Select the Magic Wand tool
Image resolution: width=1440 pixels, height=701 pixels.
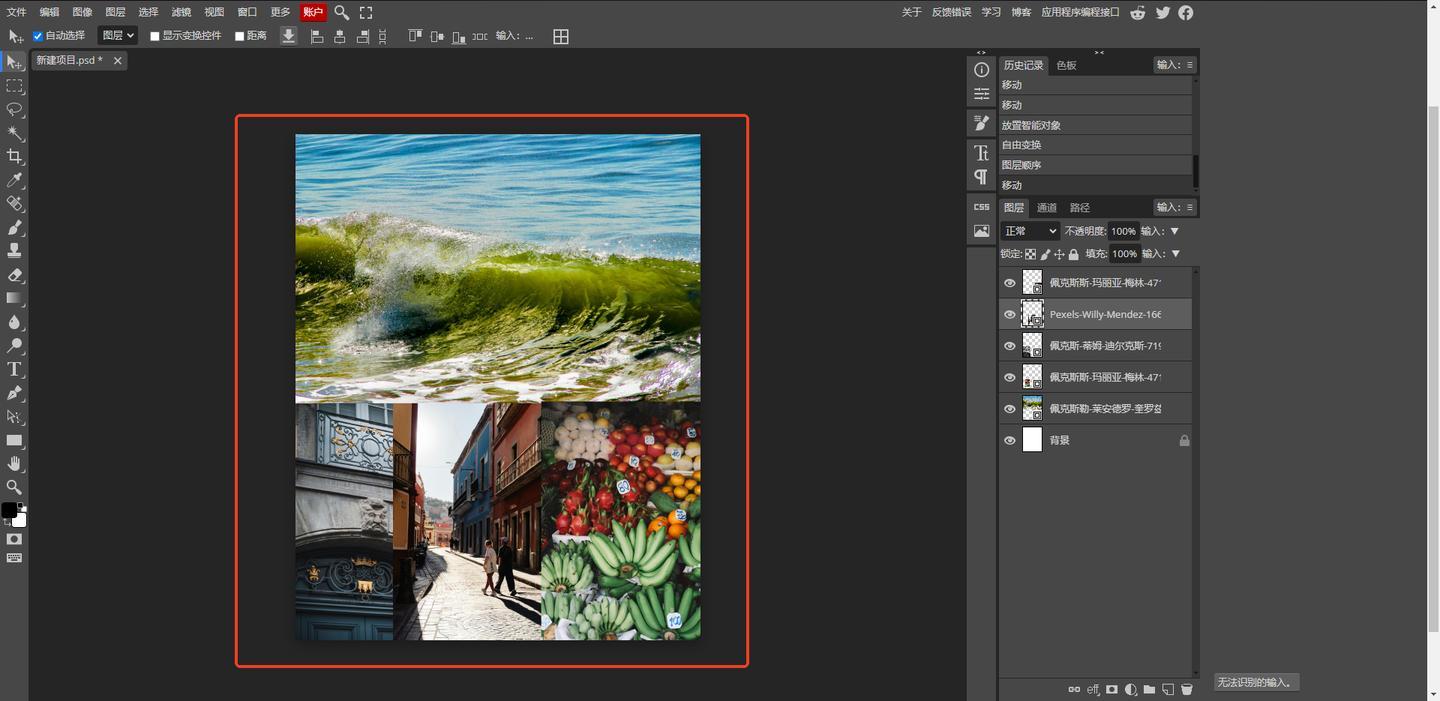[x=14, y=133]
